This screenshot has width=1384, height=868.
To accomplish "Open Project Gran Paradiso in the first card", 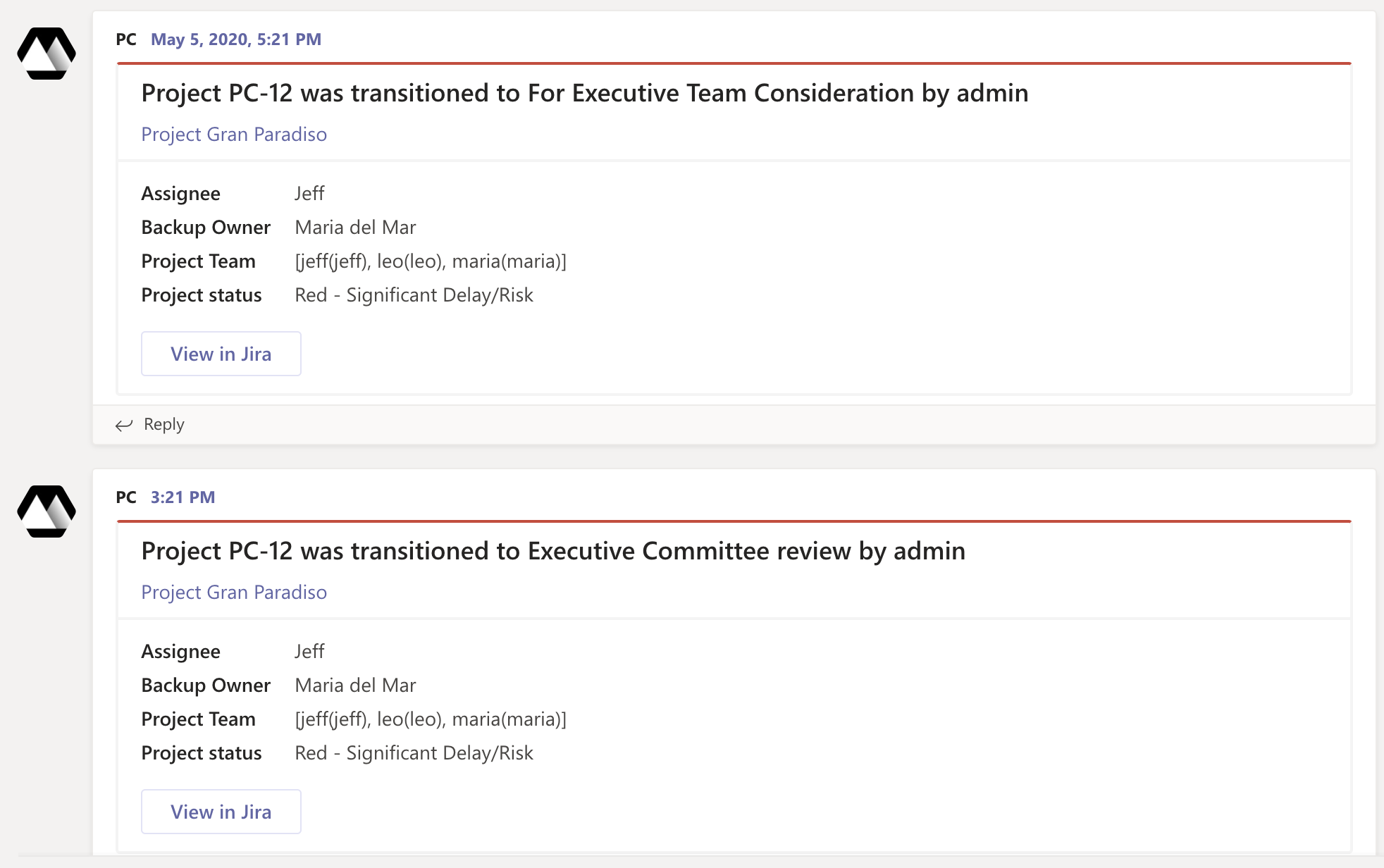I will pyautogui.click(x=234, y=134).
